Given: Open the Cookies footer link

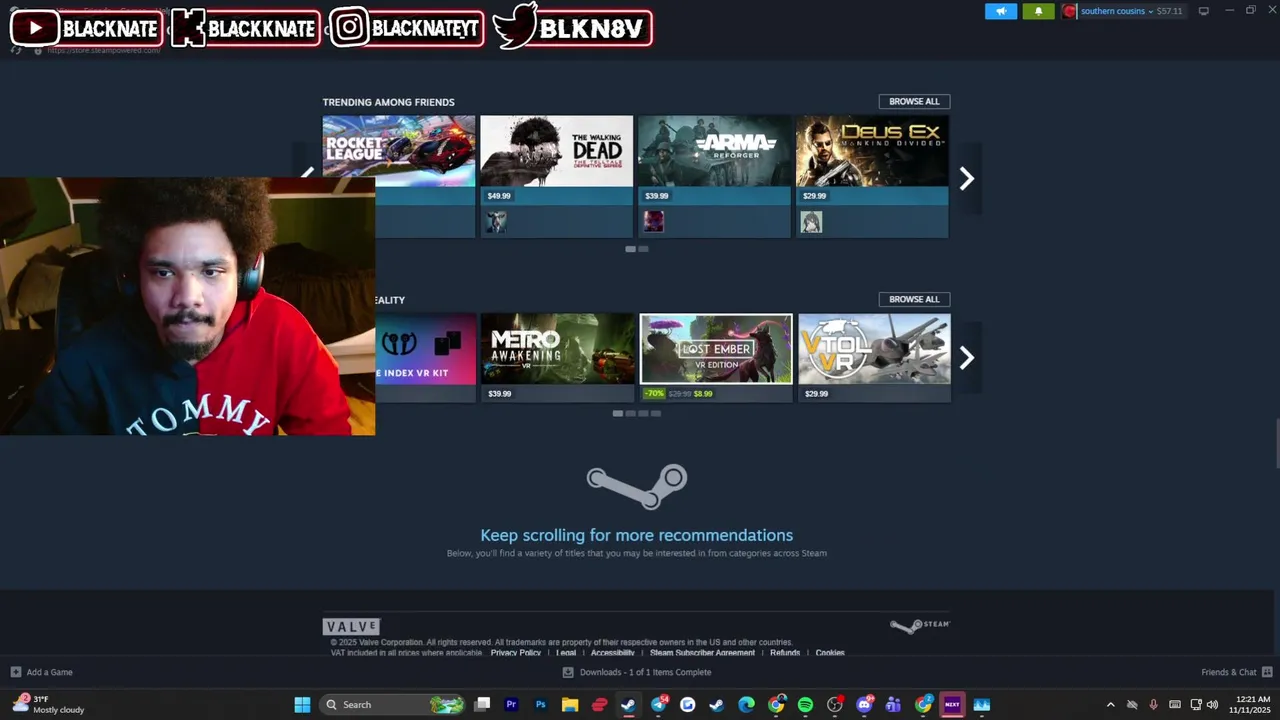Looking at the screenshot, I should (x=830, y=653).
